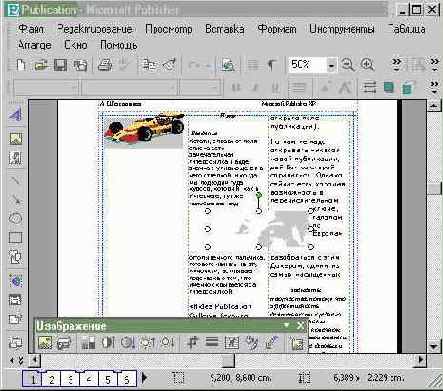This screenshot has width=443, height=391.
Task: Print the publication using printer icon
Action: (105, 65)
